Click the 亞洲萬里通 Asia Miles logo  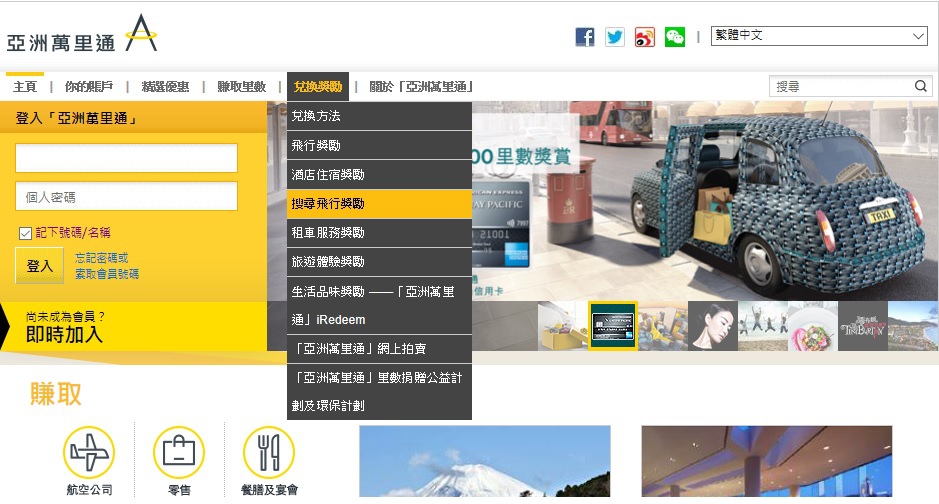pos(81,35)
